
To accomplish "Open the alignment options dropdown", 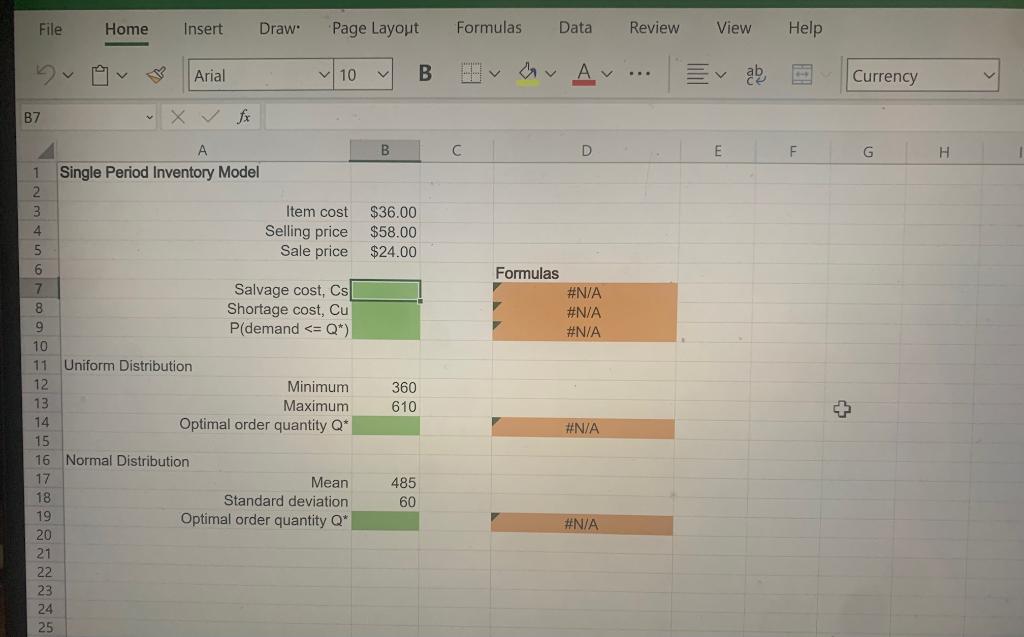I will [x=703, y=73].
